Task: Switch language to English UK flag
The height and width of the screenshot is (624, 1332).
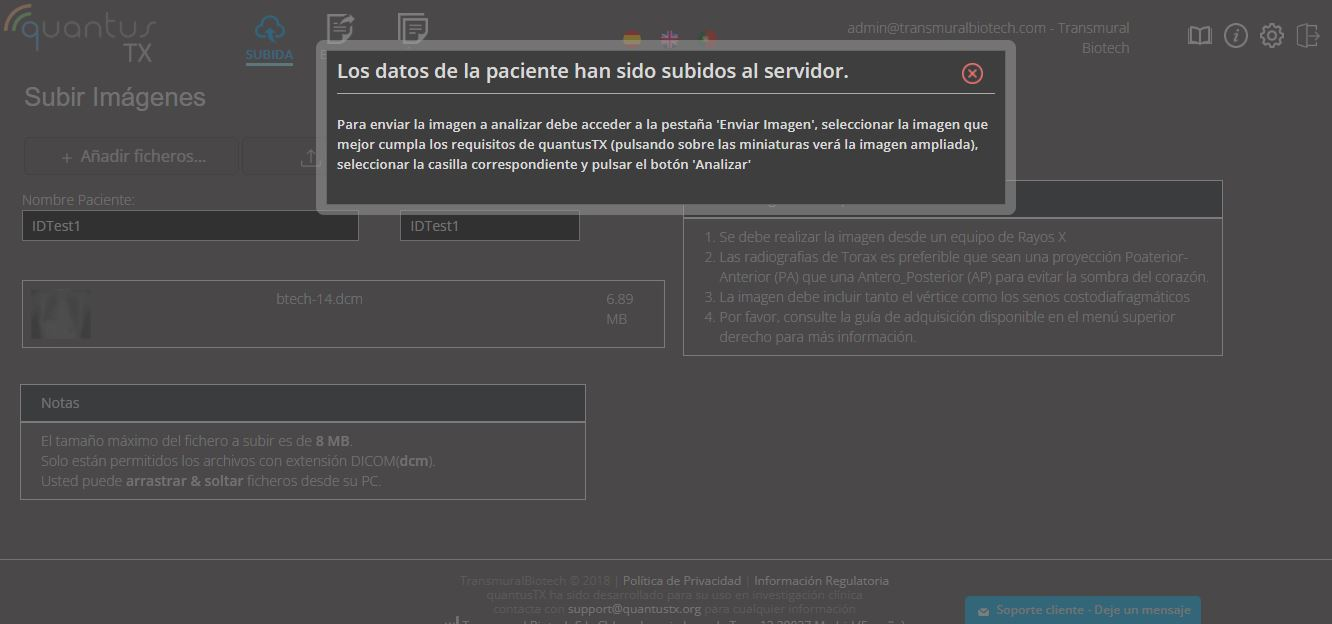Action: click(670, 39)
